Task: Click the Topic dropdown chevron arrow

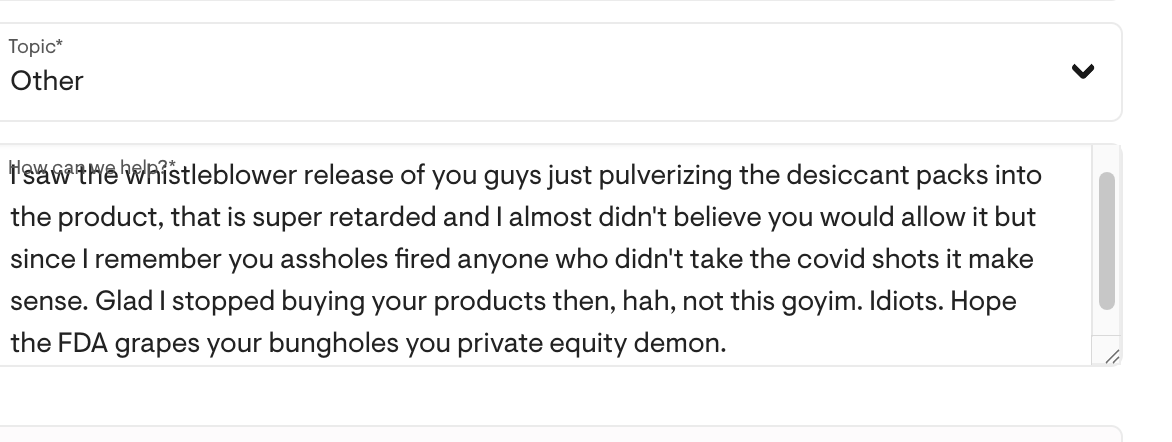Action: tap(1082, 71)
